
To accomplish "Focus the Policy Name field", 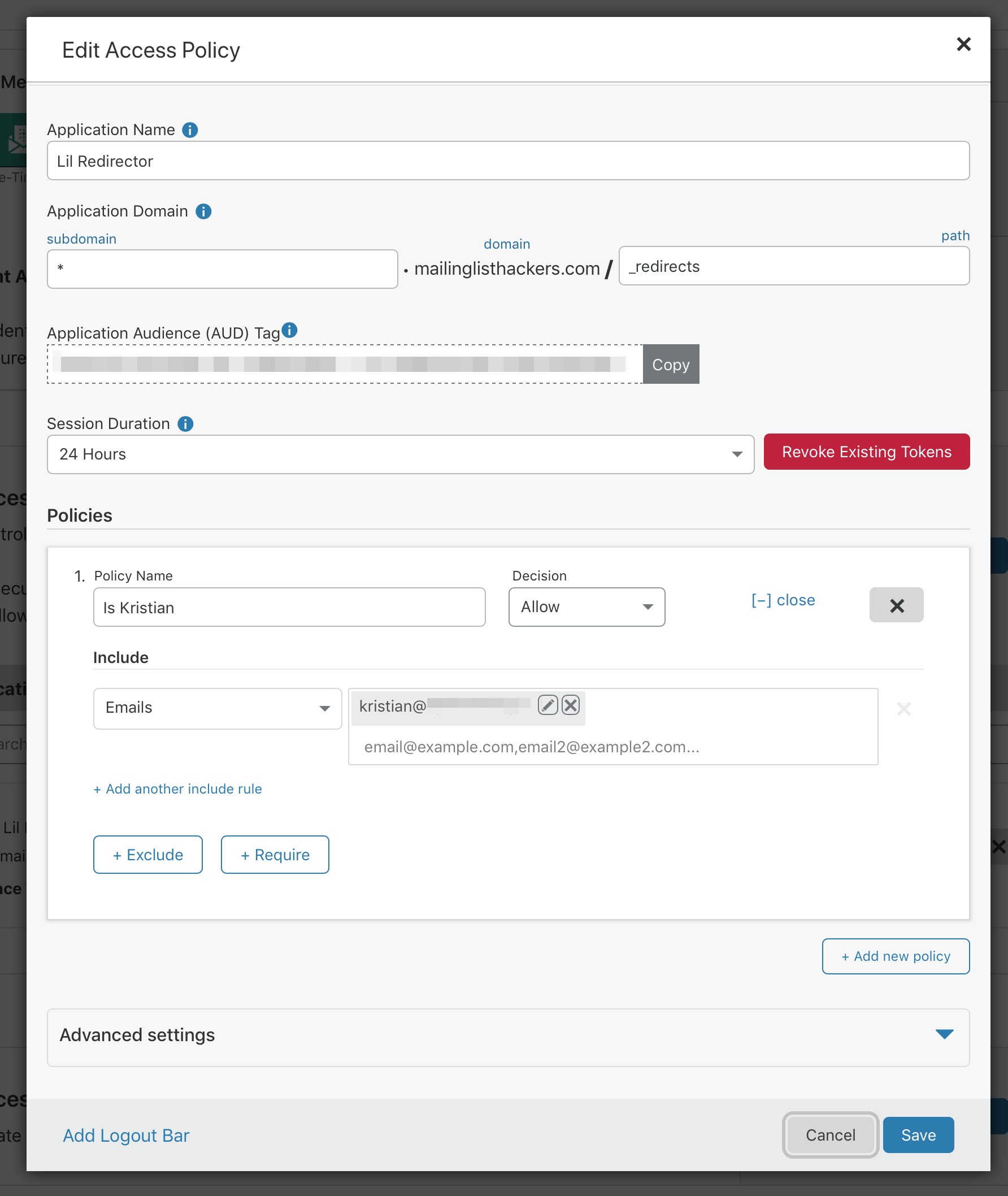I will [289, 607].
